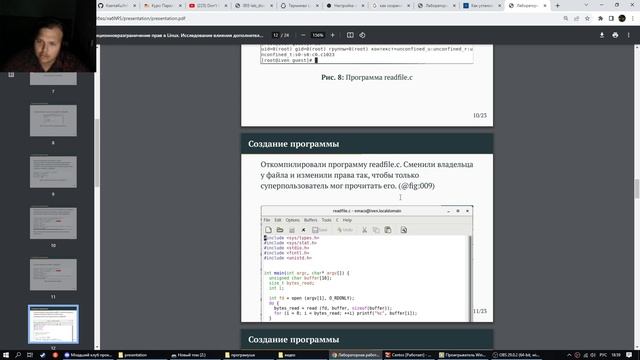This screenshot has height=360, width=640.
Task: Click the Emacs open folder icon
Action: tap(280, 230)
